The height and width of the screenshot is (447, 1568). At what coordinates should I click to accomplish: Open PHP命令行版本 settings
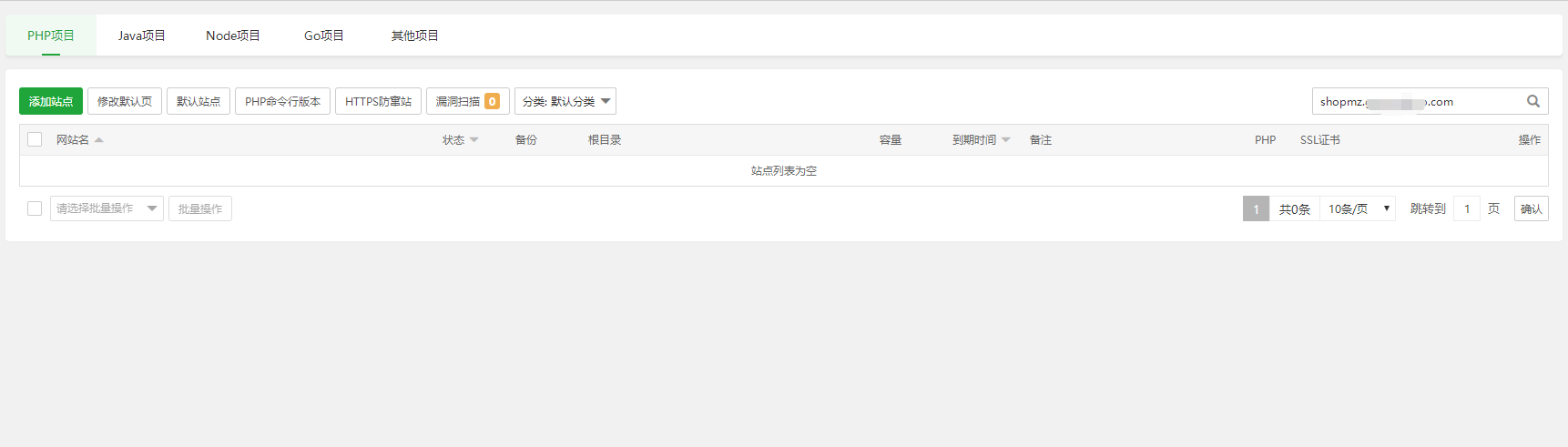(282, 101)
